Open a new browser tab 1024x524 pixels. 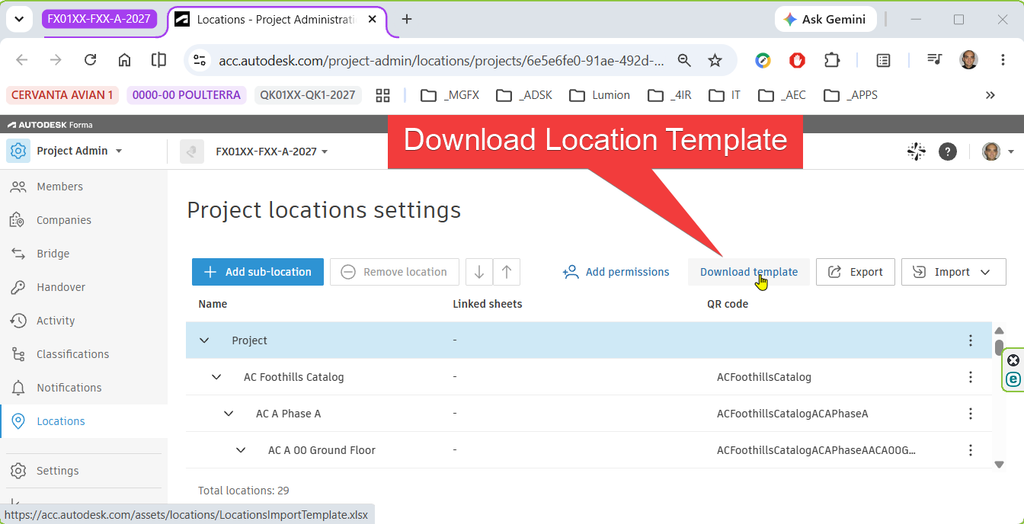407,19
